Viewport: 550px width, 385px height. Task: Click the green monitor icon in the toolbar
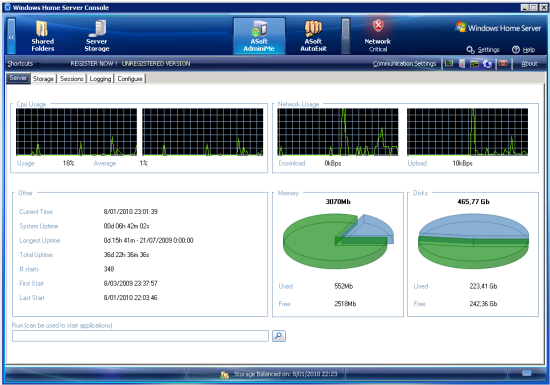click(x=449, y=63)
